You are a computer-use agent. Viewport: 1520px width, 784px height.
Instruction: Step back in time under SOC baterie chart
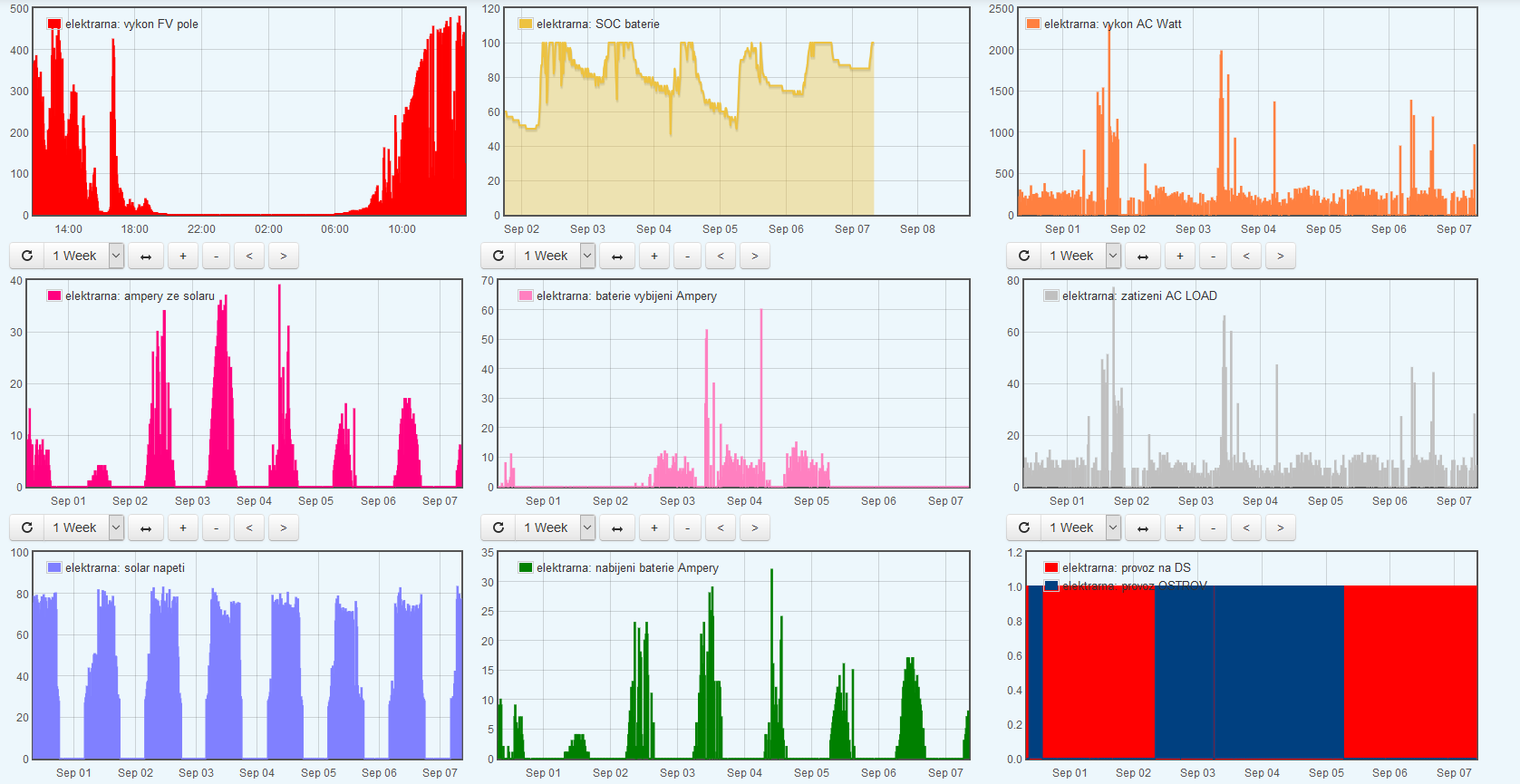721,256
